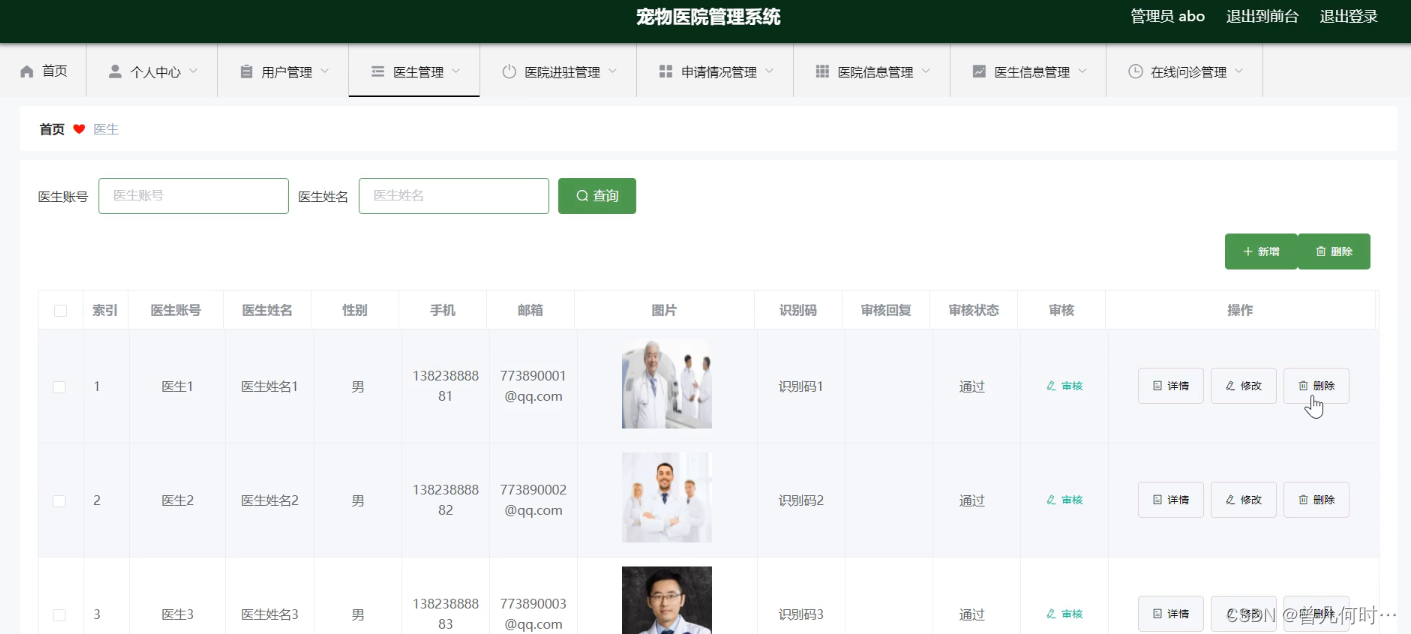Click the person icon of 个人中心
The height and width of the screenshot is (634, 1411).
click(115, 72)
